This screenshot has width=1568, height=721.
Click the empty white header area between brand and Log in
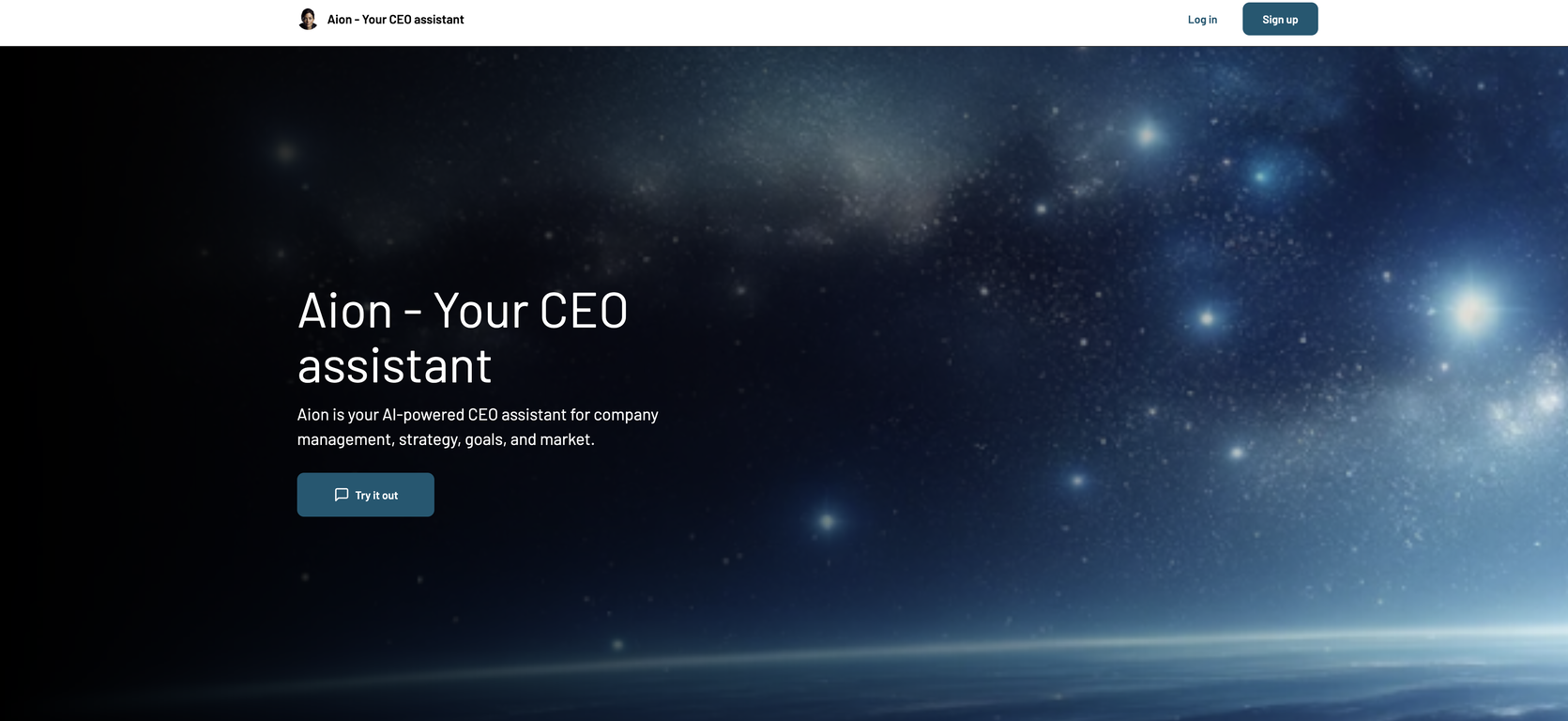click(x=826, y=23)
